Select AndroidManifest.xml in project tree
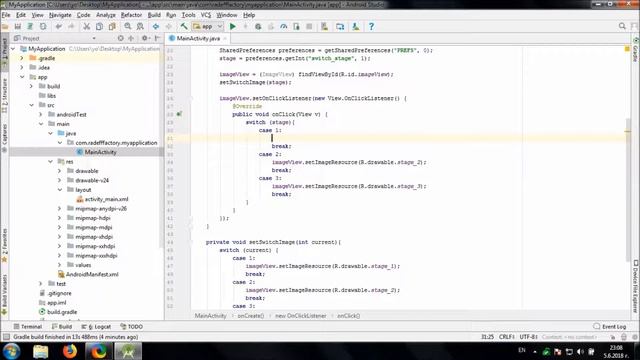The height and width of the screenshot is (360, 640). click(x=88, y=274)
